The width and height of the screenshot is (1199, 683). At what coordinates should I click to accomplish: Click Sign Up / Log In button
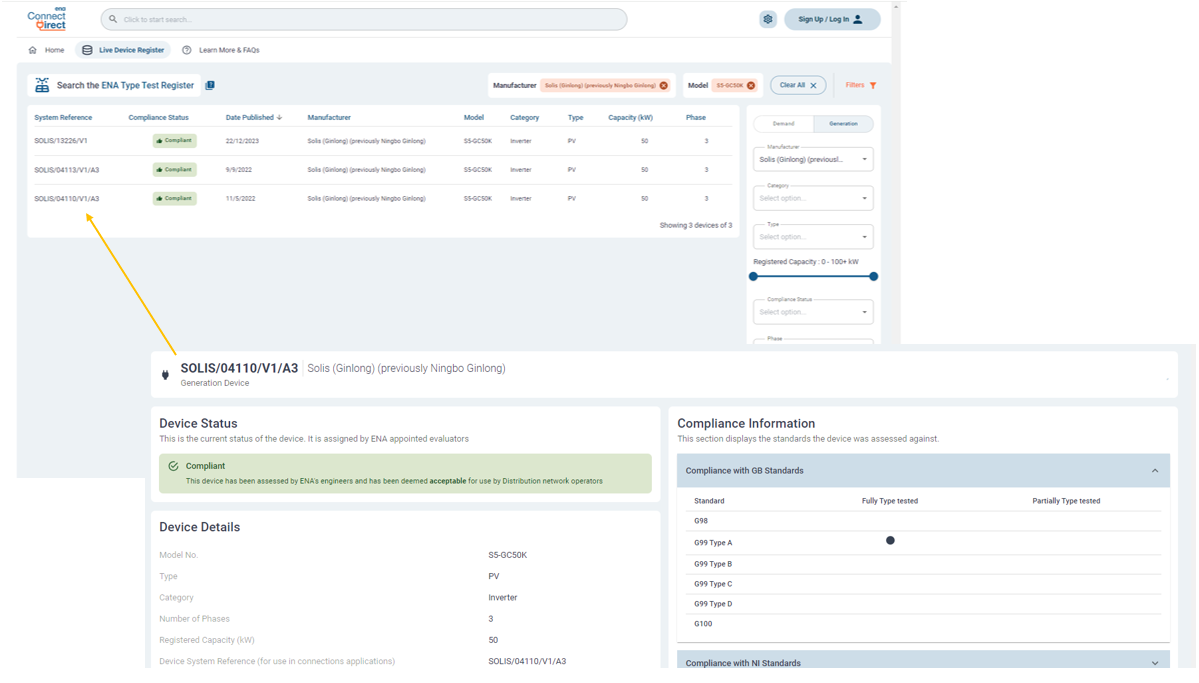(832, 19)
